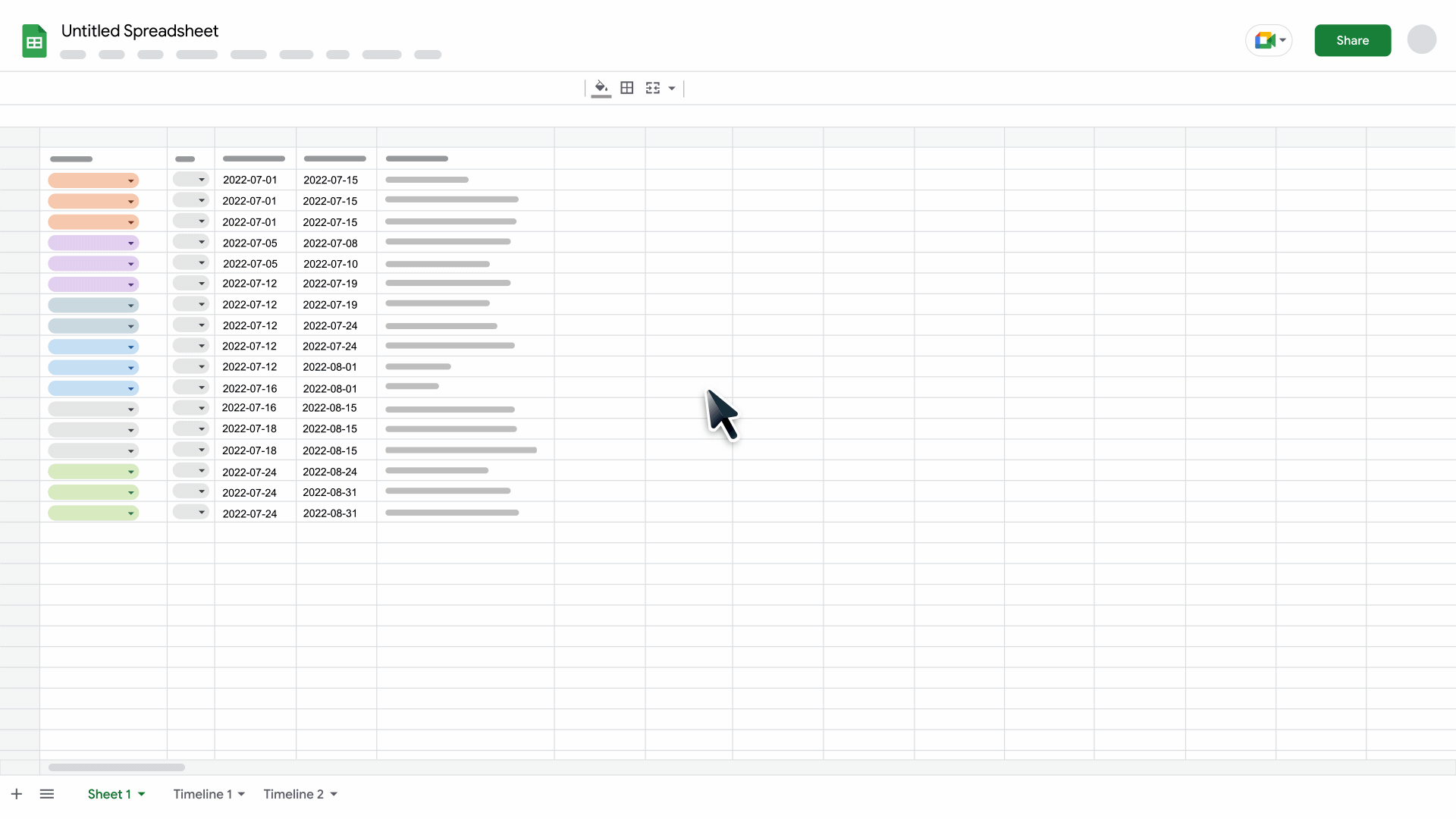Click the merge cells icon
Viewport: 1456px width, 819px height.
(652, 88)
